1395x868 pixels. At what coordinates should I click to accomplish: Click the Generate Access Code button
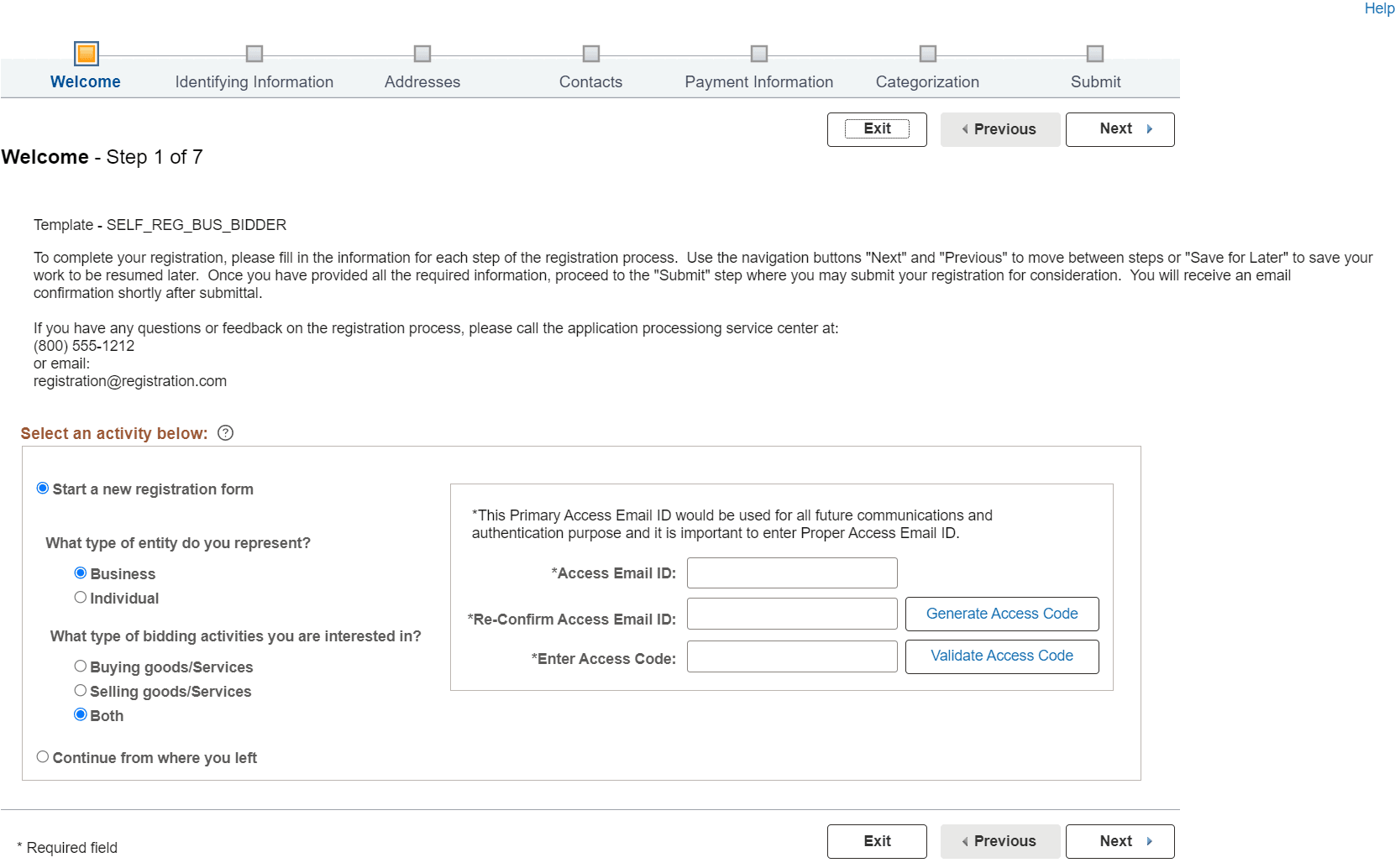tap(1001, 614)
